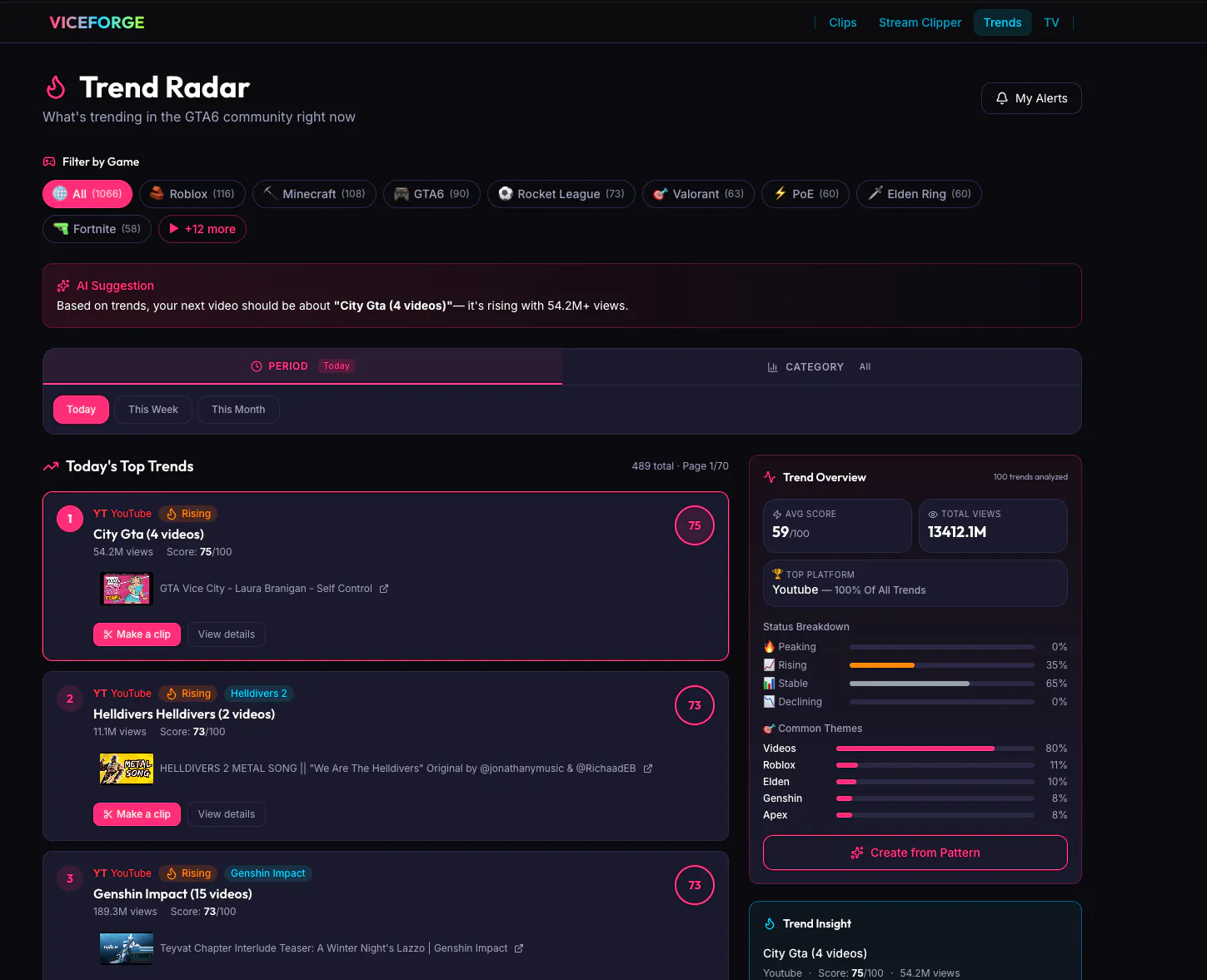Filter trends by Valorant
Image resolution: width=1207 pixels, height=980 pixels.
pyautogui.click(x=699, y=194)
